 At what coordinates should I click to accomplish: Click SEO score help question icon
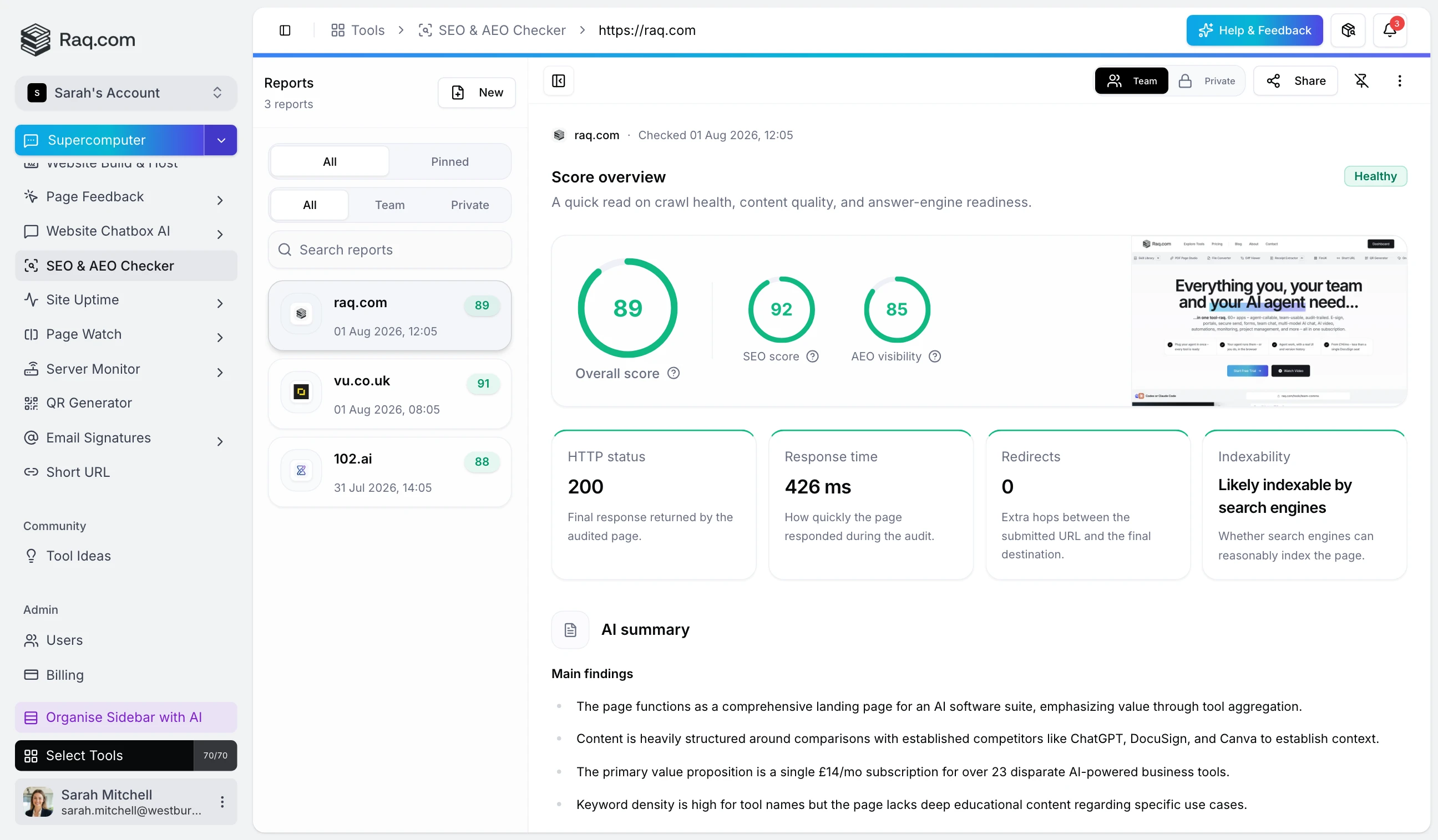tap(813, 357)
